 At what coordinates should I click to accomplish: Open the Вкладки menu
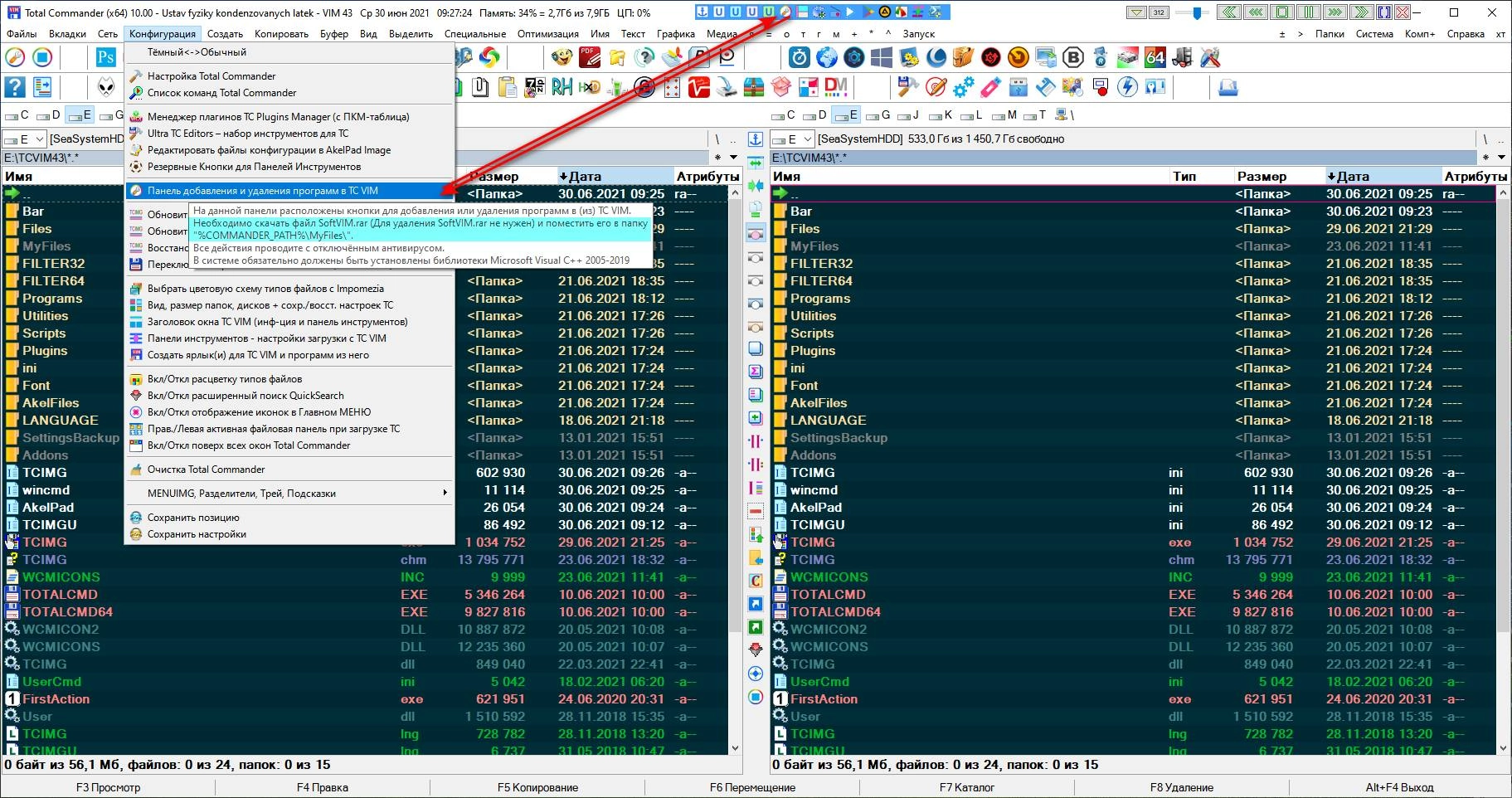point(67,34)
